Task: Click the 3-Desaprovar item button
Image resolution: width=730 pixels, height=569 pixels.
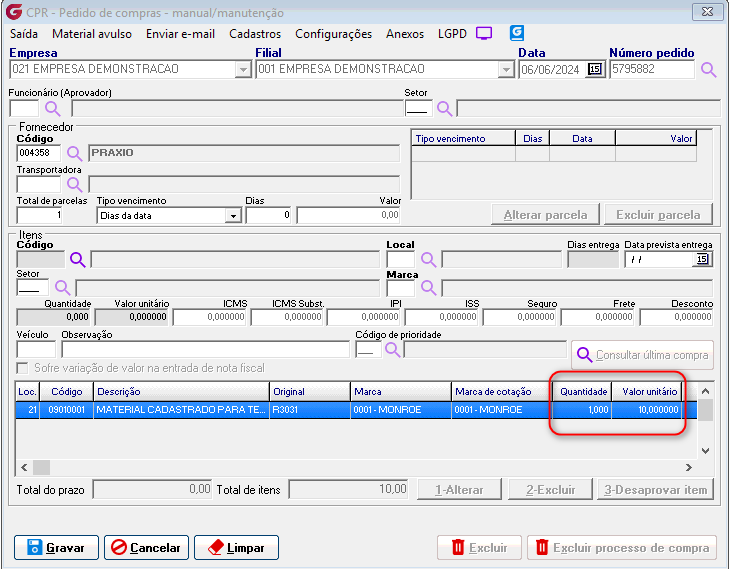Action: tap(655, 490)
